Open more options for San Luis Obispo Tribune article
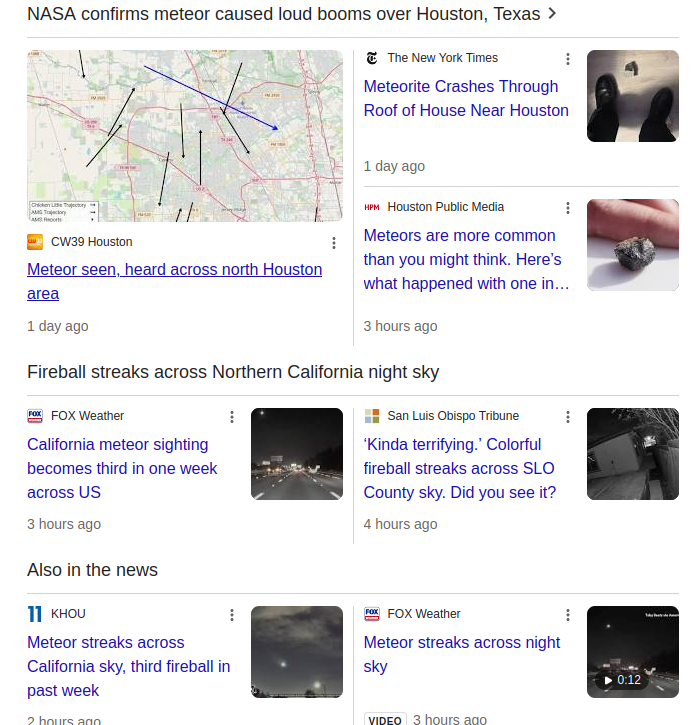This screenshot has width=692, height=725. point(568,417)
